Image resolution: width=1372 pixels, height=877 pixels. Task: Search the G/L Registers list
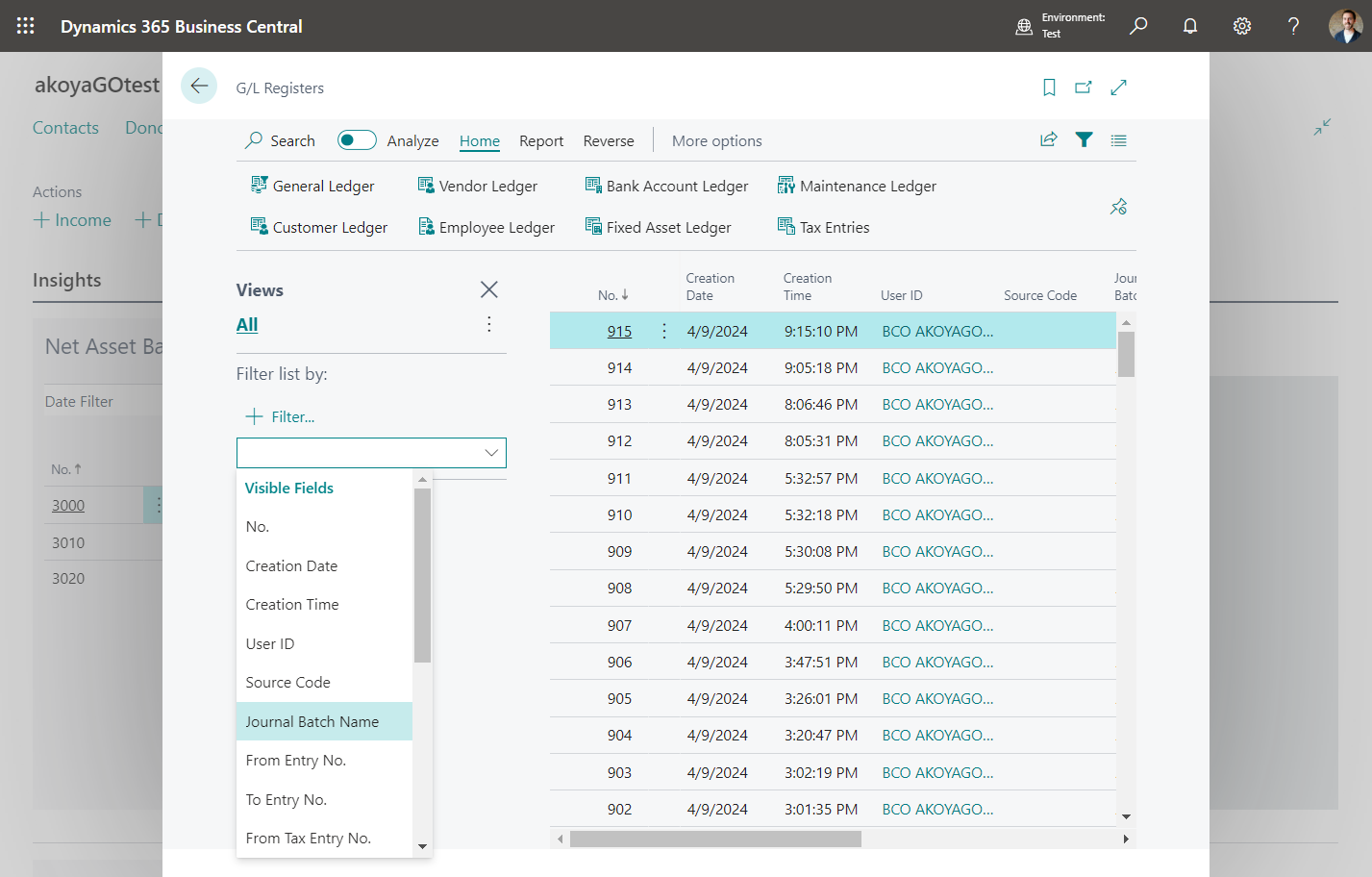click(280, 140)
